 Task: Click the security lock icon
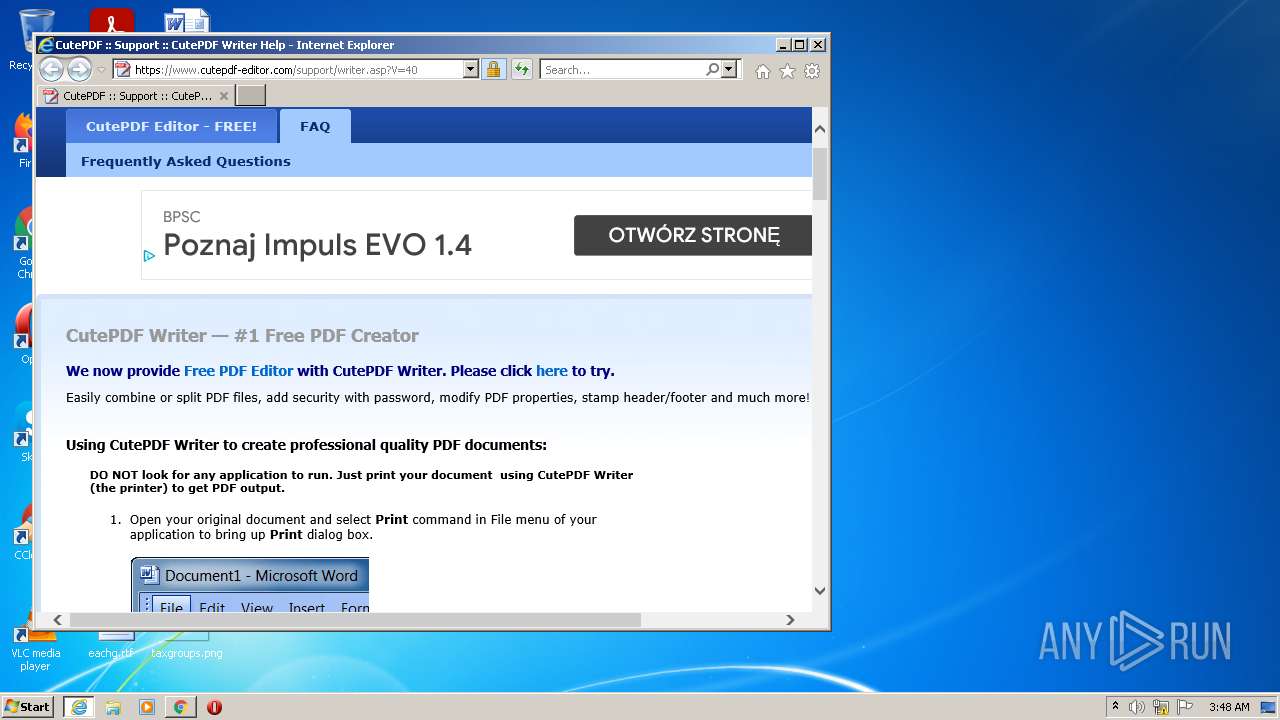[493, 70]
